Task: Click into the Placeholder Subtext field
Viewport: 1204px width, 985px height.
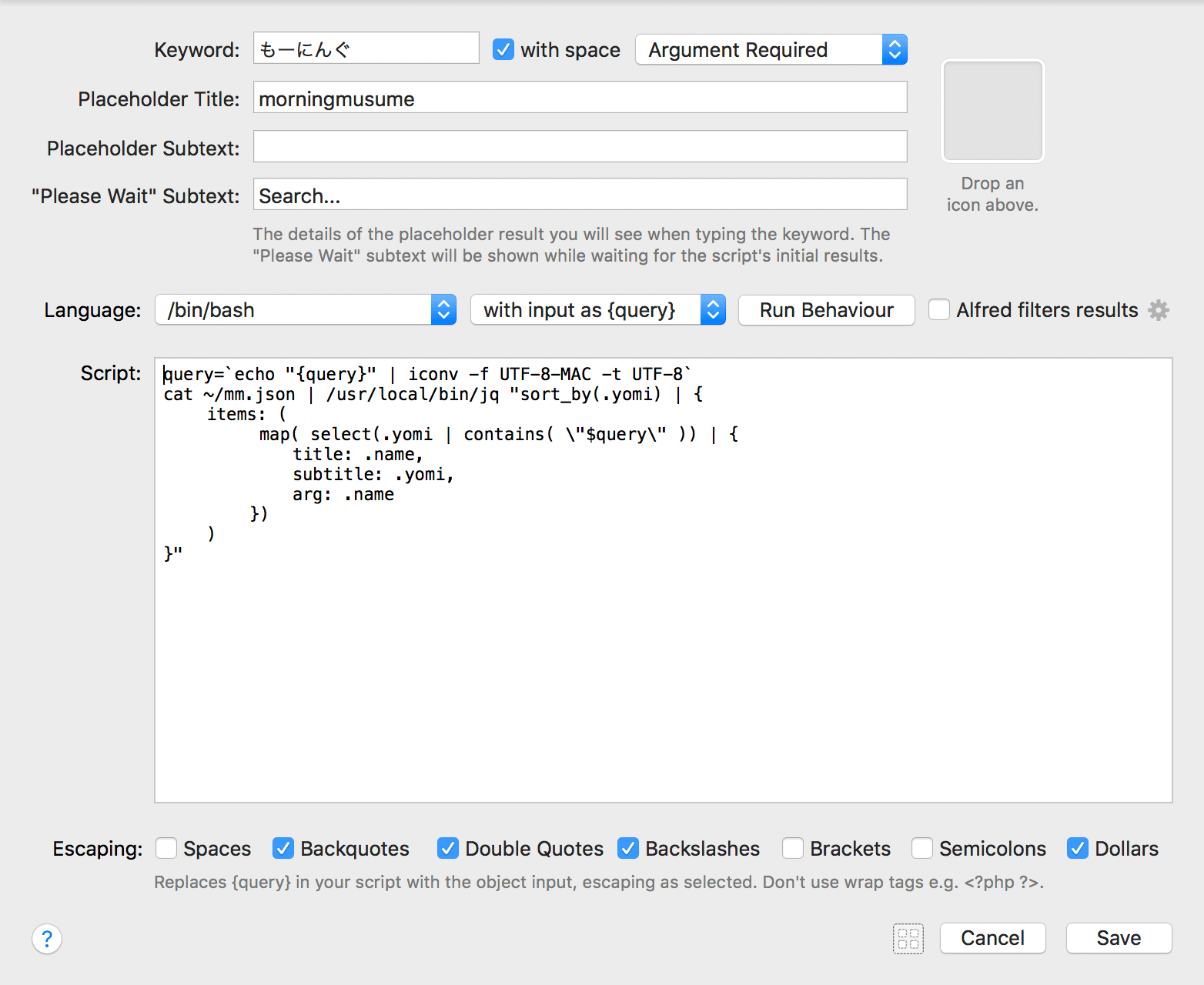Action: [580, 147]
